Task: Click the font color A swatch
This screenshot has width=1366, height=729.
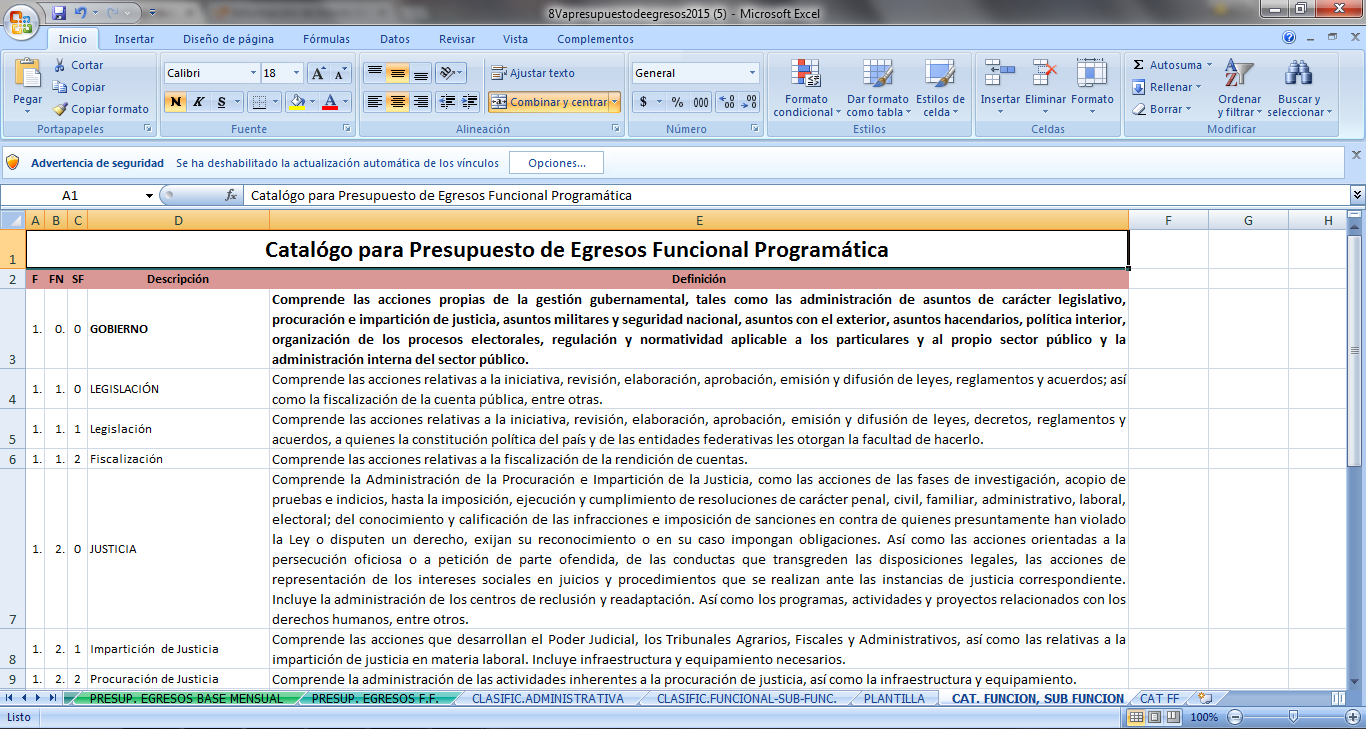Action: click(330, 102)
